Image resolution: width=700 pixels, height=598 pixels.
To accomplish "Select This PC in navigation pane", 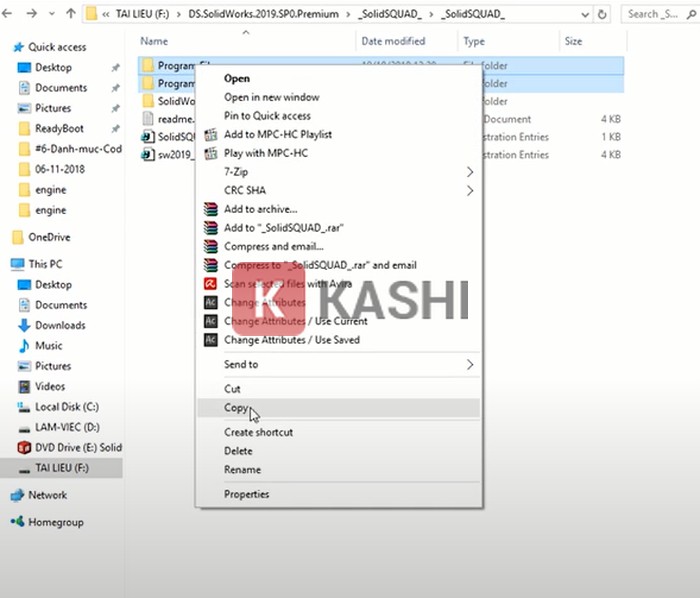I will pos(45,264).
